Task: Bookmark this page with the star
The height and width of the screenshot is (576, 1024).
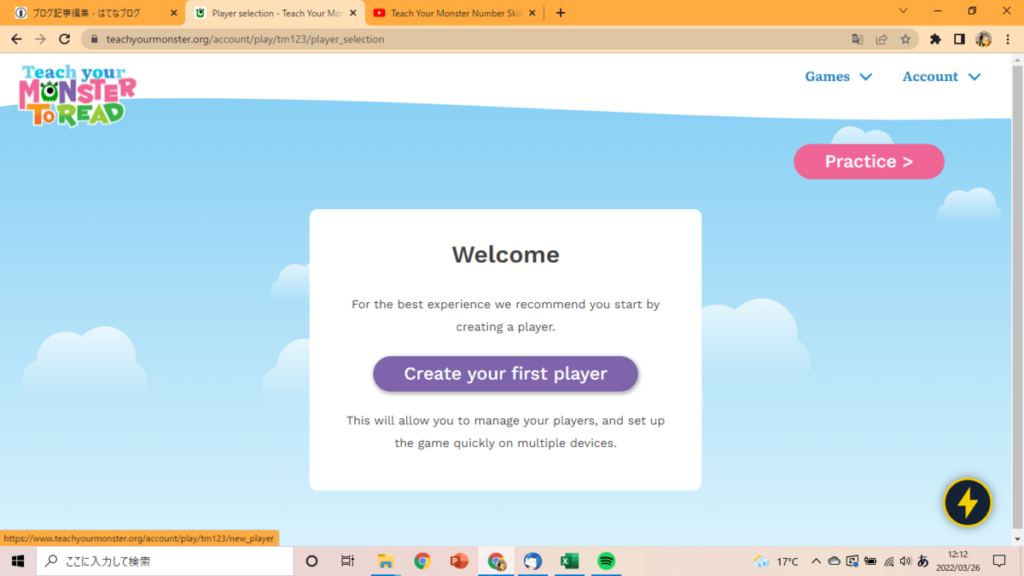Action: click(905, 39)
